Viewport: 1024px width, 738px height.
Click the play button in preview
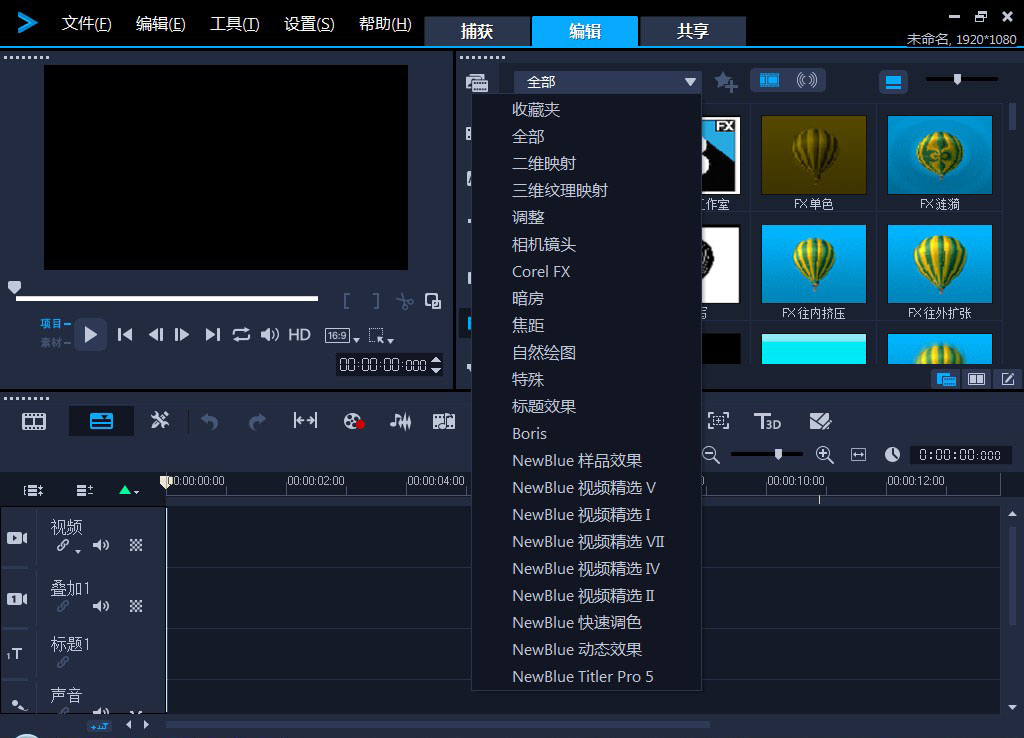(x=90, y=335)
